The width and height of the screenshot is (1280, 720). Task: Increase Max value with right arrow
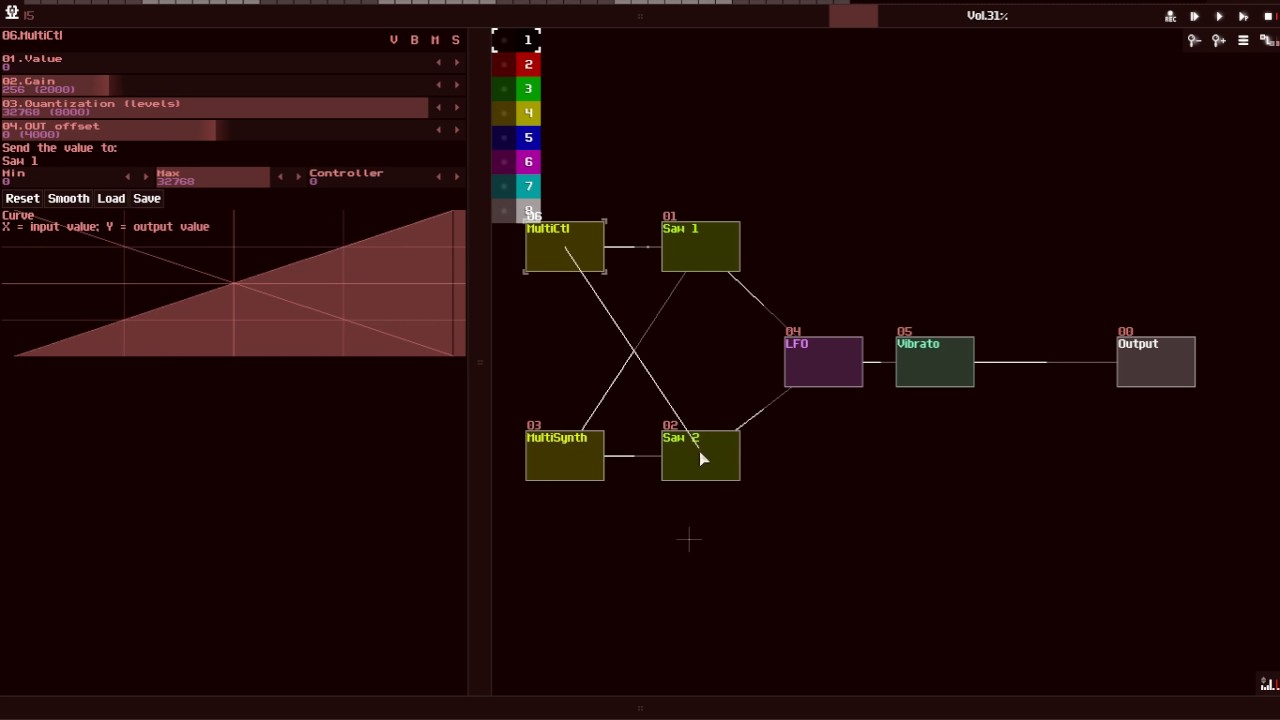click(x=298, y=177)
